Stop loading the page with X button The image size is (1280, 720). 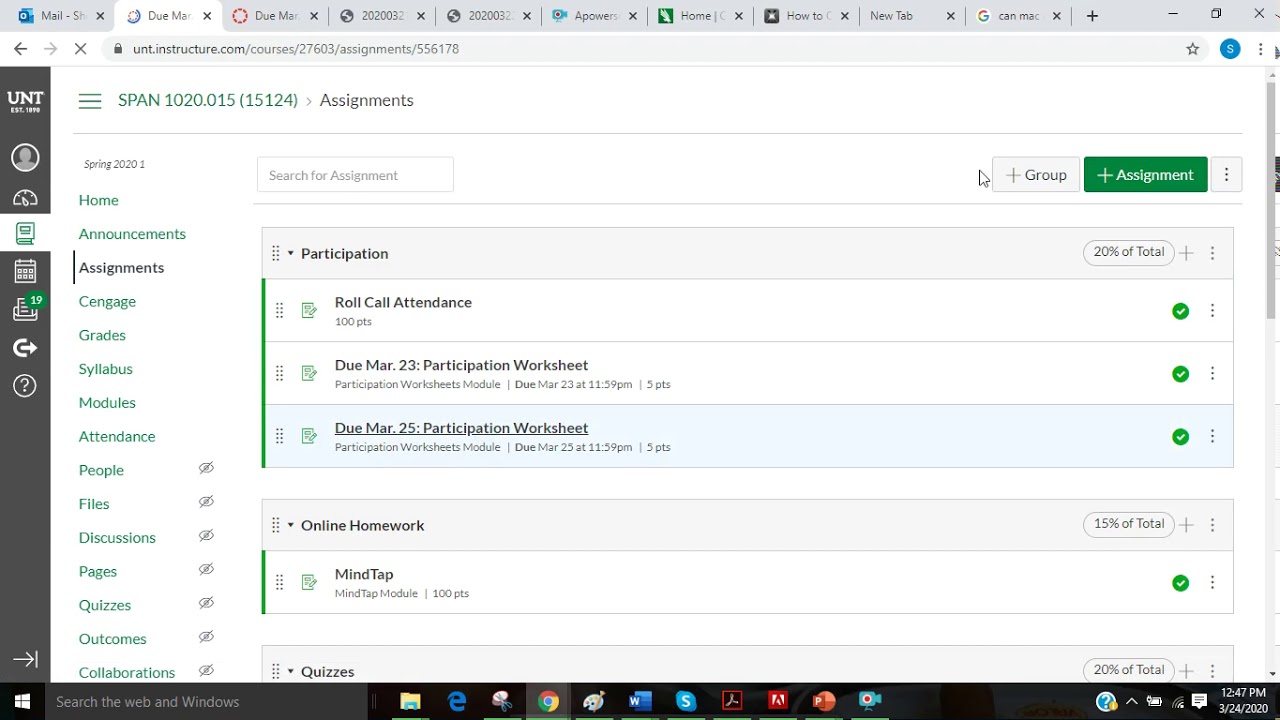tap(80, 49)
